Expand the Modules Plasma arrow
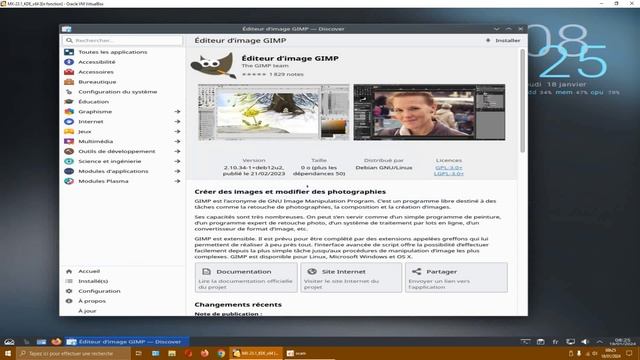640x360 pixels. [177, 181]
